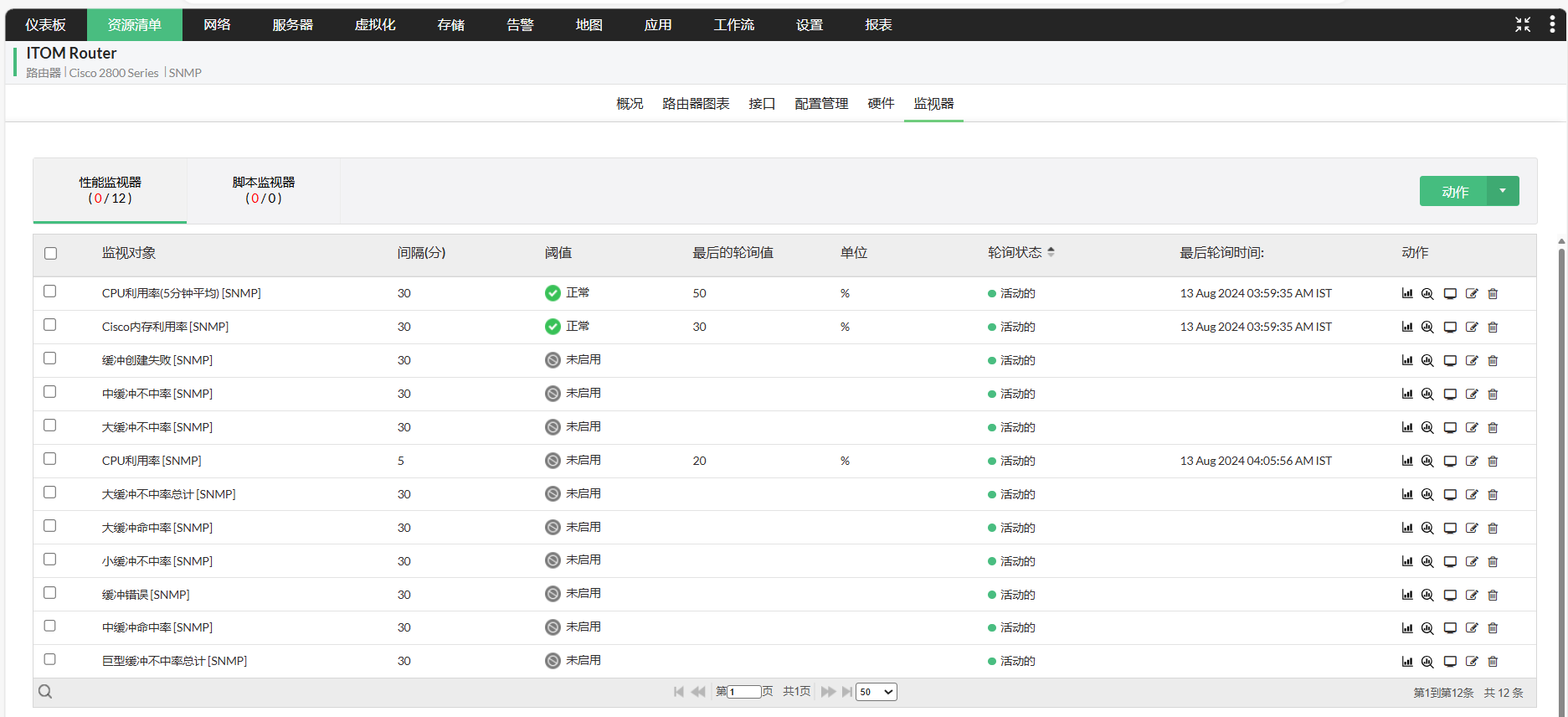This screenshot has height=717, width=1568.
Task: Check the 大缓冲命中率 row checkbox
Action: click(x=50, y=526)
